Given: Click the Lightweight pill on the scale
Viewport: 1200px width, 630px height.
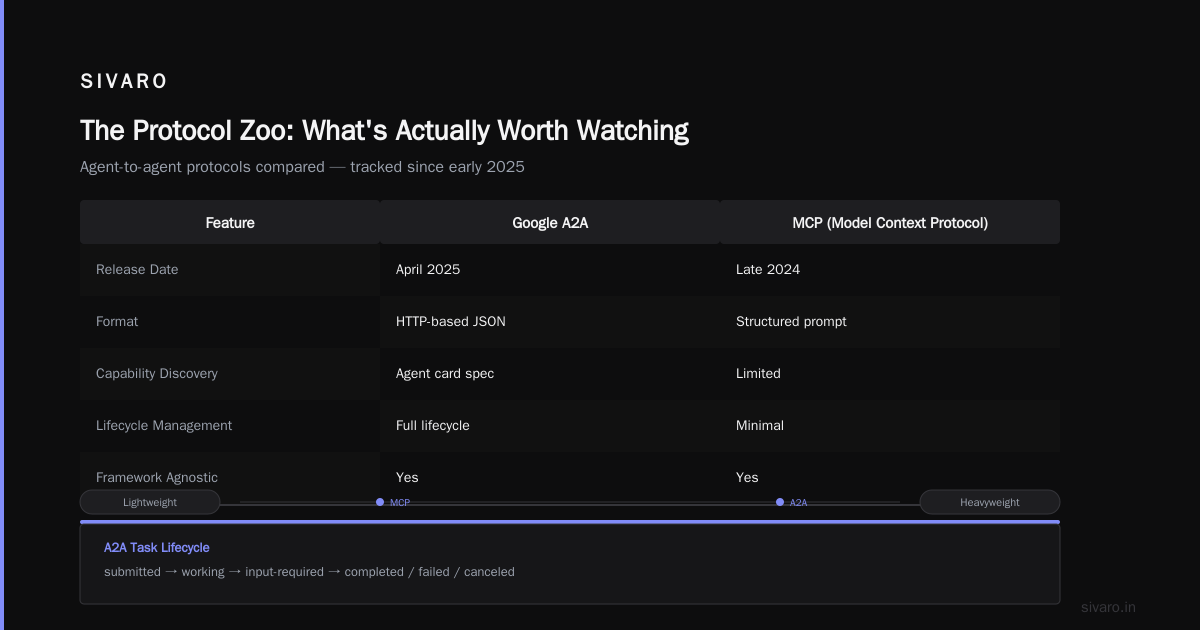Looking at the screenshot, I should coord(150,502).
